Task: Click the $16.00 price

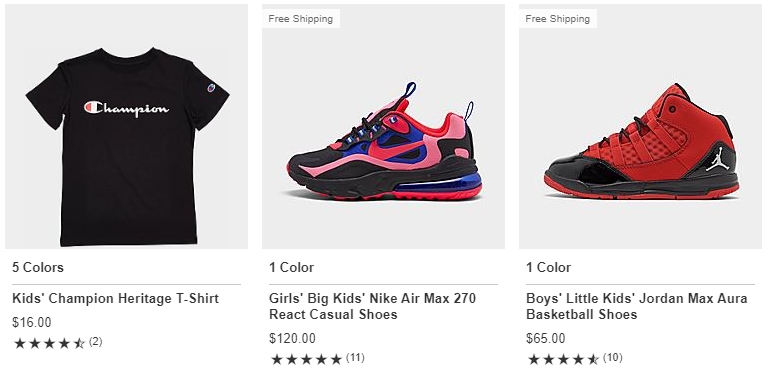Action: click(x=32, y=323)
